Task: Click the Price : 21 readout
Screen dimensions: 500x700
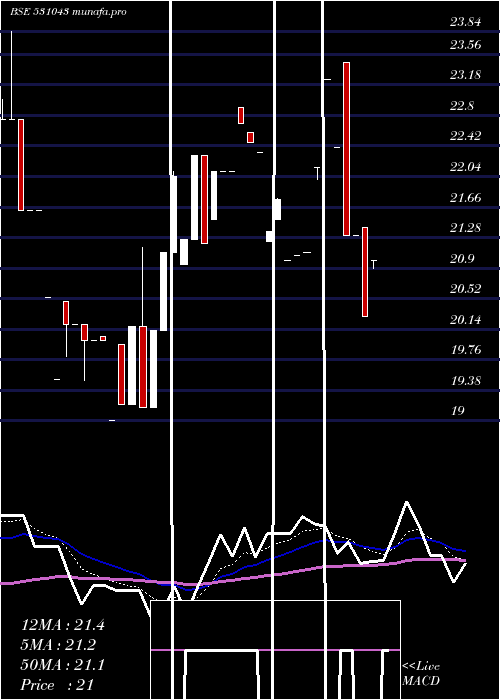Action: [x=57, y=685]
